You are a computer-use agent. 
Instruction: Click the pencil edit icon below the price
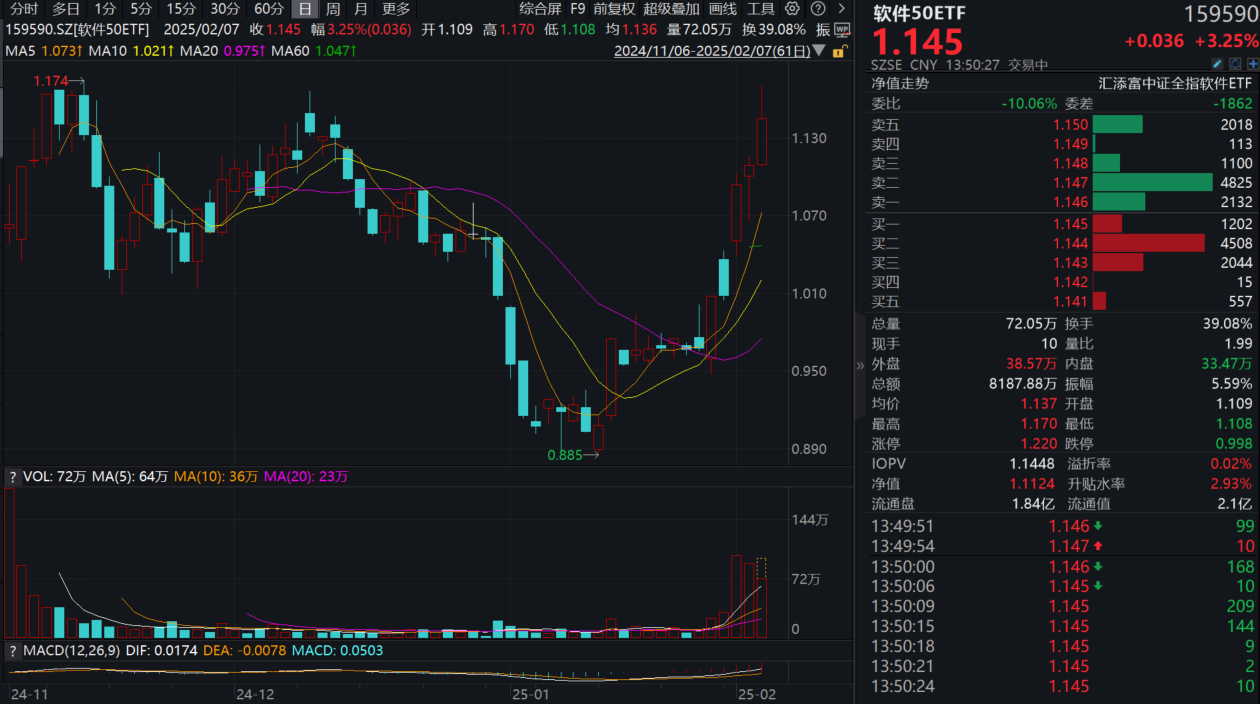click(1217, 63)
